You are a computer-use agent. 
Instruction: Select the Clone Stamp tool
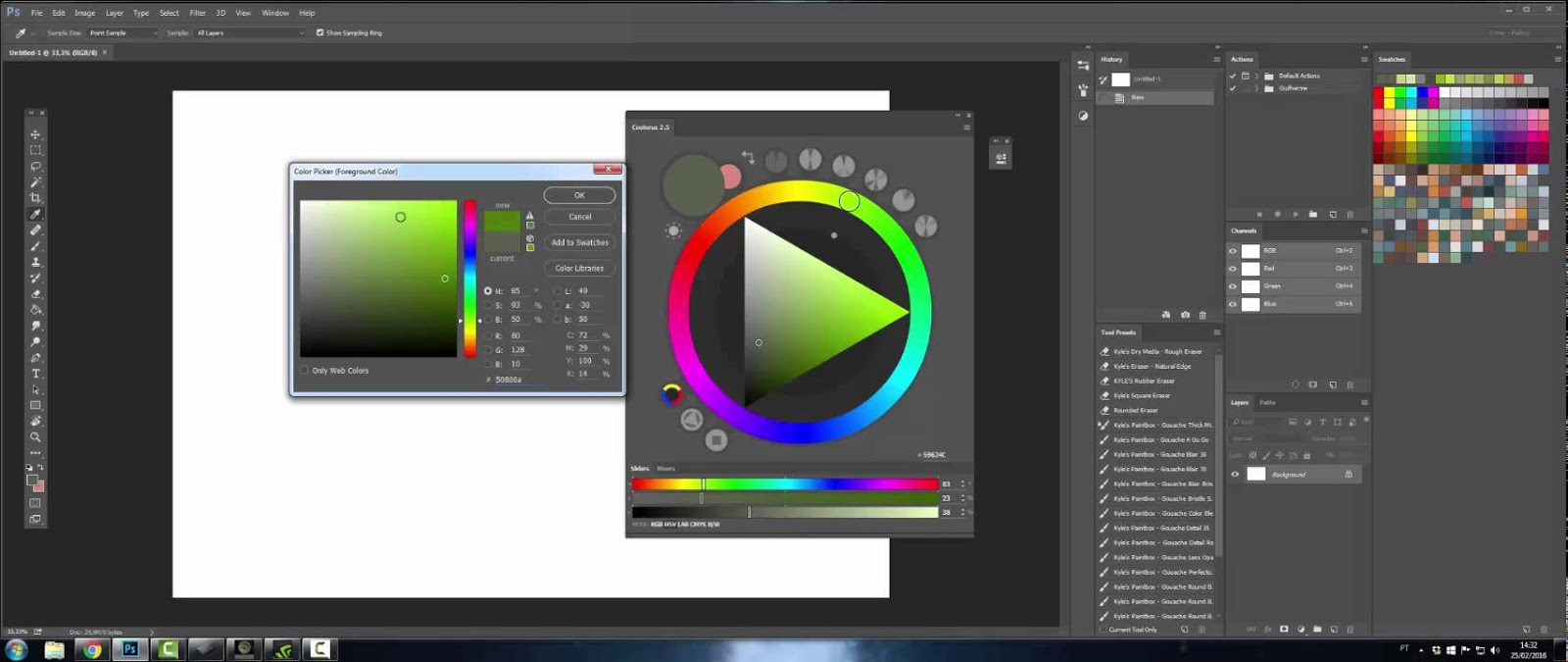point(35,262)
